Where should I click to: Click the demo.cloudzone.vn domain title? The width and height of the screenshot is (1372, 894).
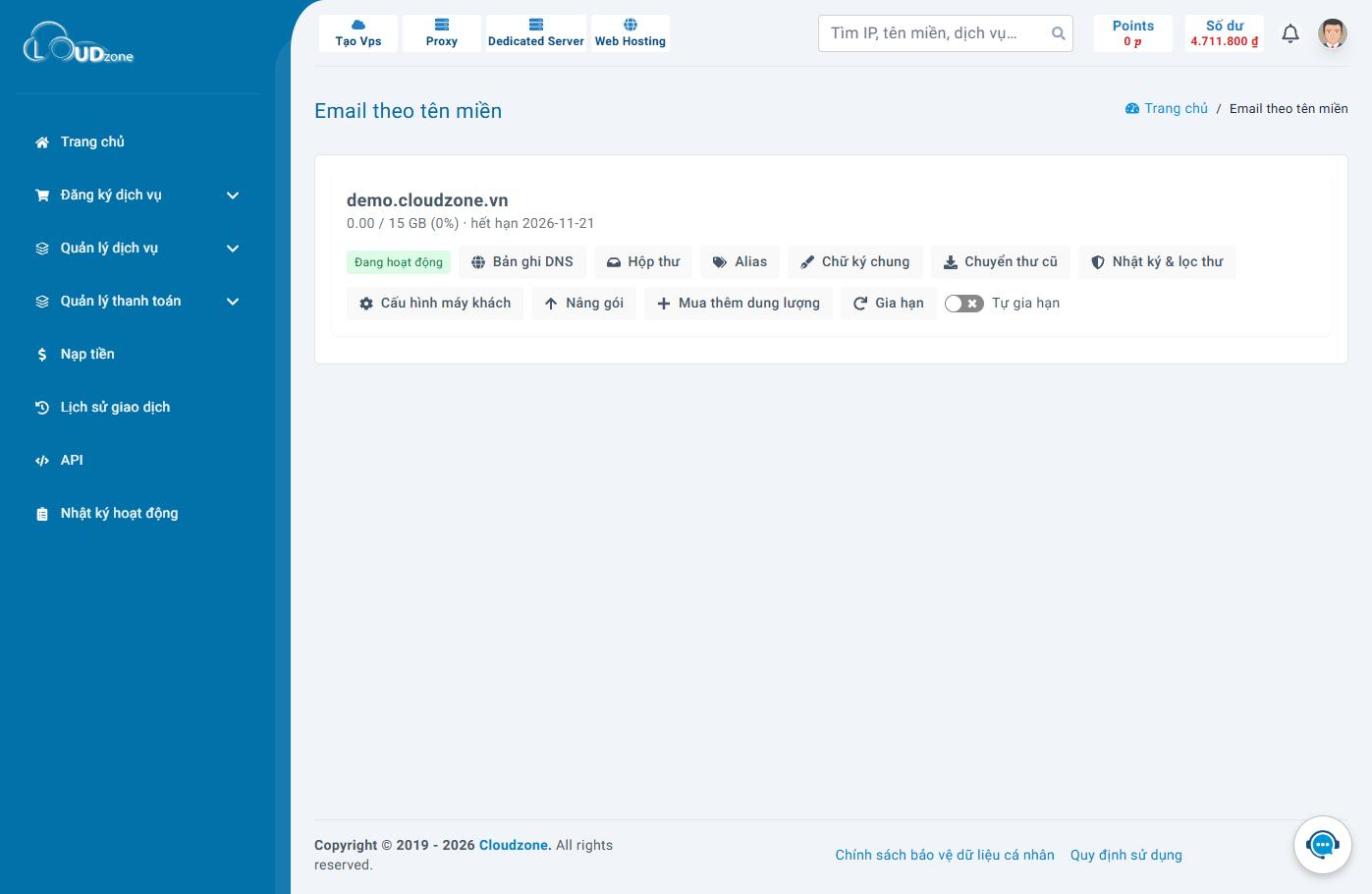(x=427, y=200)
